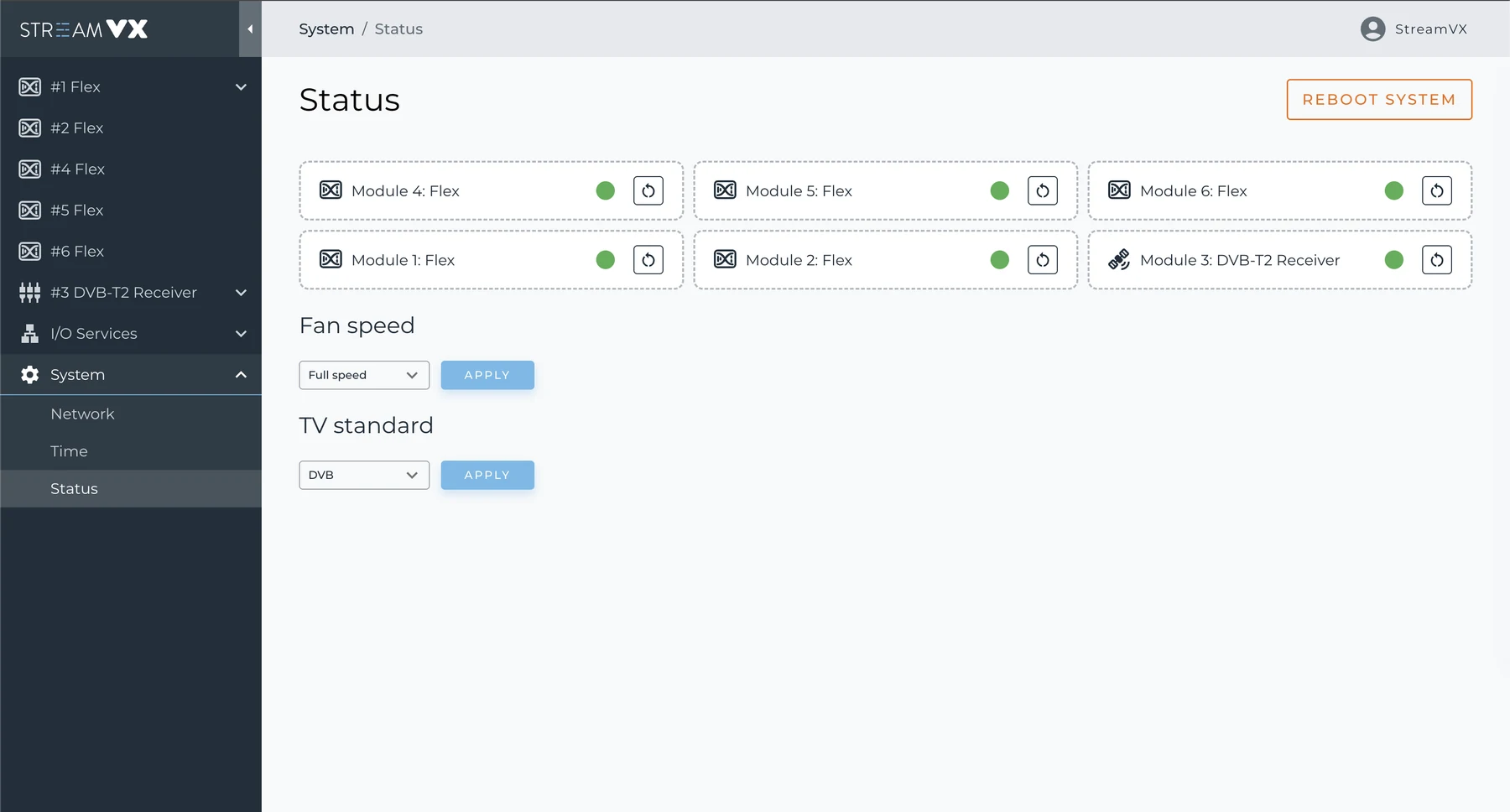Restart Module 2: Flex with its reboot icon
1510x812 pixels.
[x=1043, y=260]
